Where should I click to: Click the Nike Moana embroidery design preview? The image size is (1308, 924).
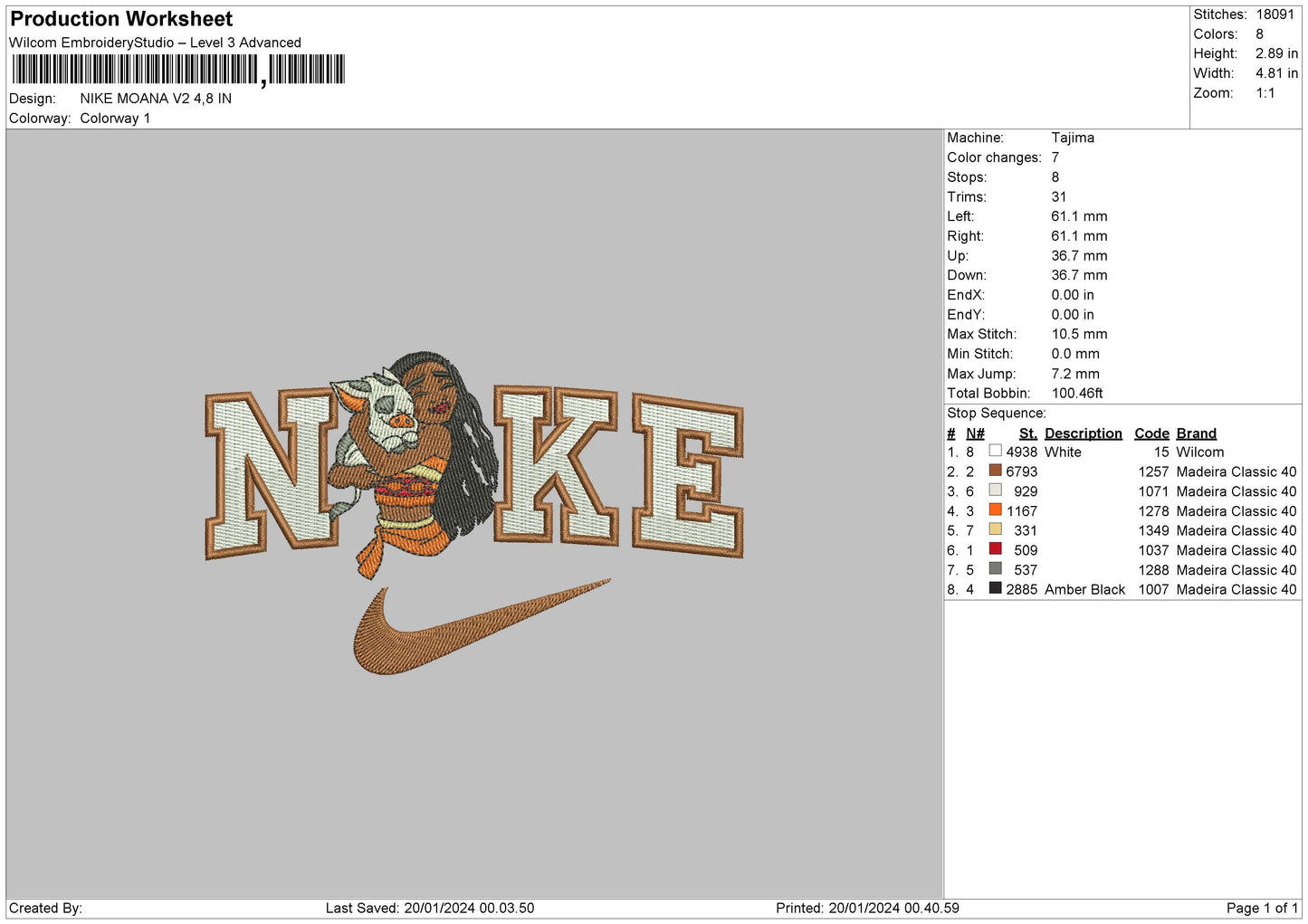[x=474, y=513]
